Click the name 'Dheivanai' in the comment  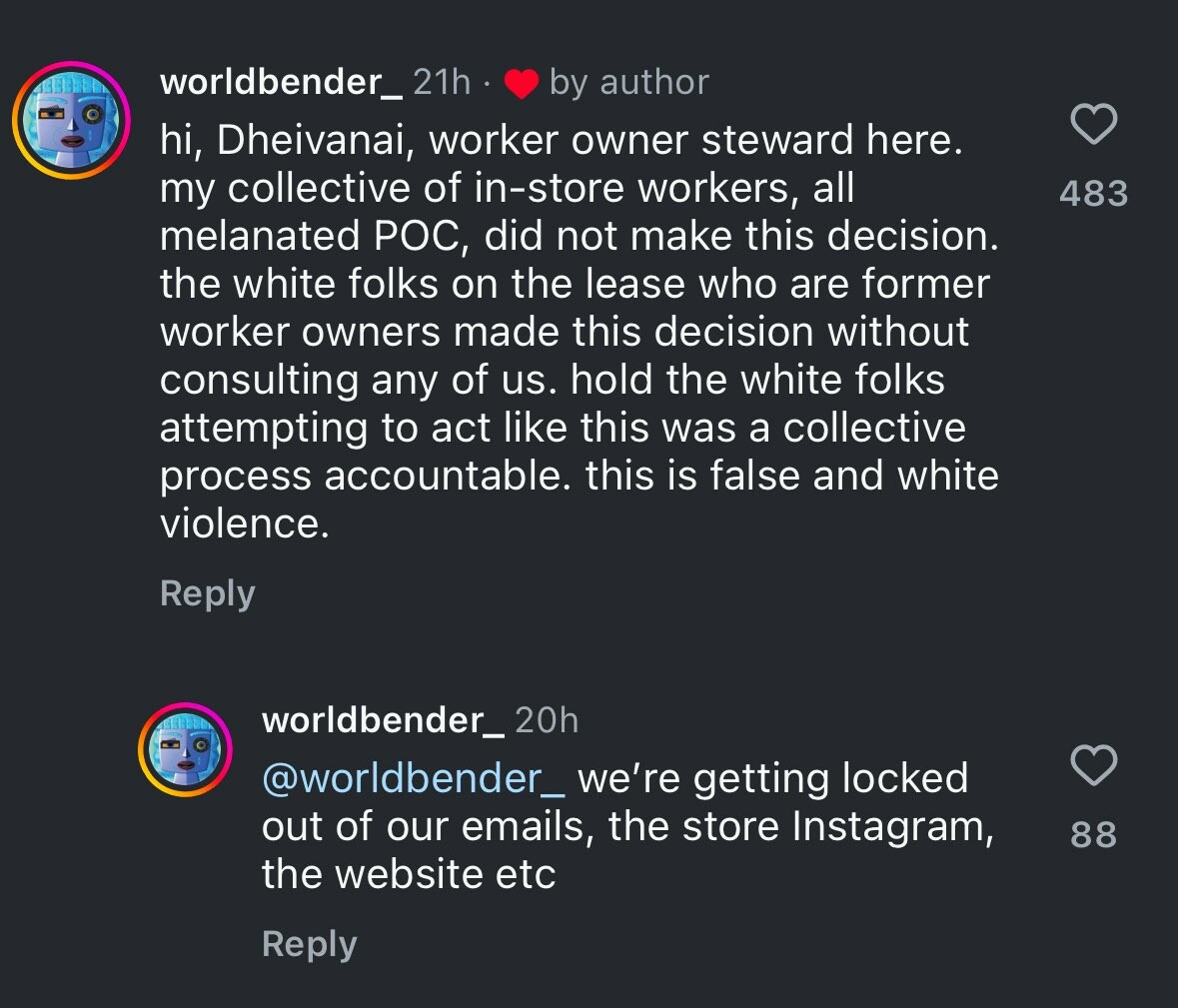click(x=312, y=141)
